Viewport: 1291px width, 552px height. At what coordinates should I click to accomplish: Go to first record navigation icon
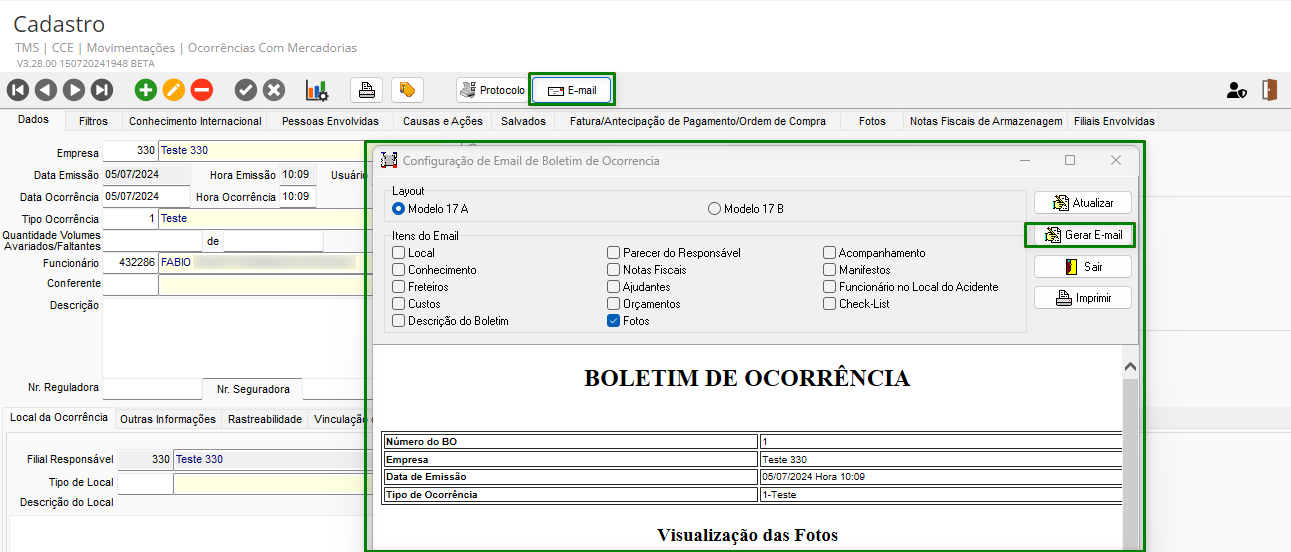tap(18, 90)
